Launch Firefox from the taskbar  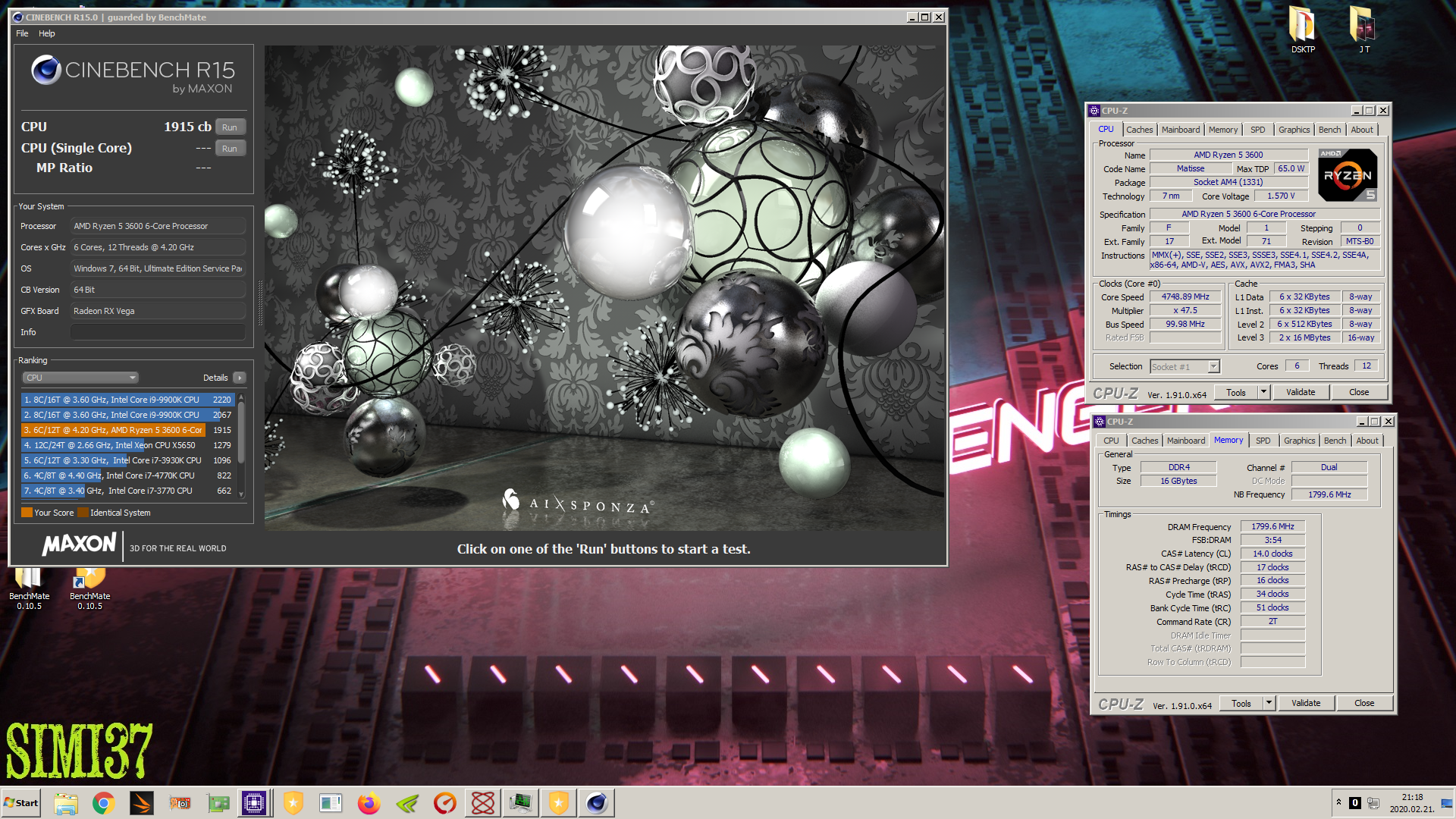[x=369, y=803]
